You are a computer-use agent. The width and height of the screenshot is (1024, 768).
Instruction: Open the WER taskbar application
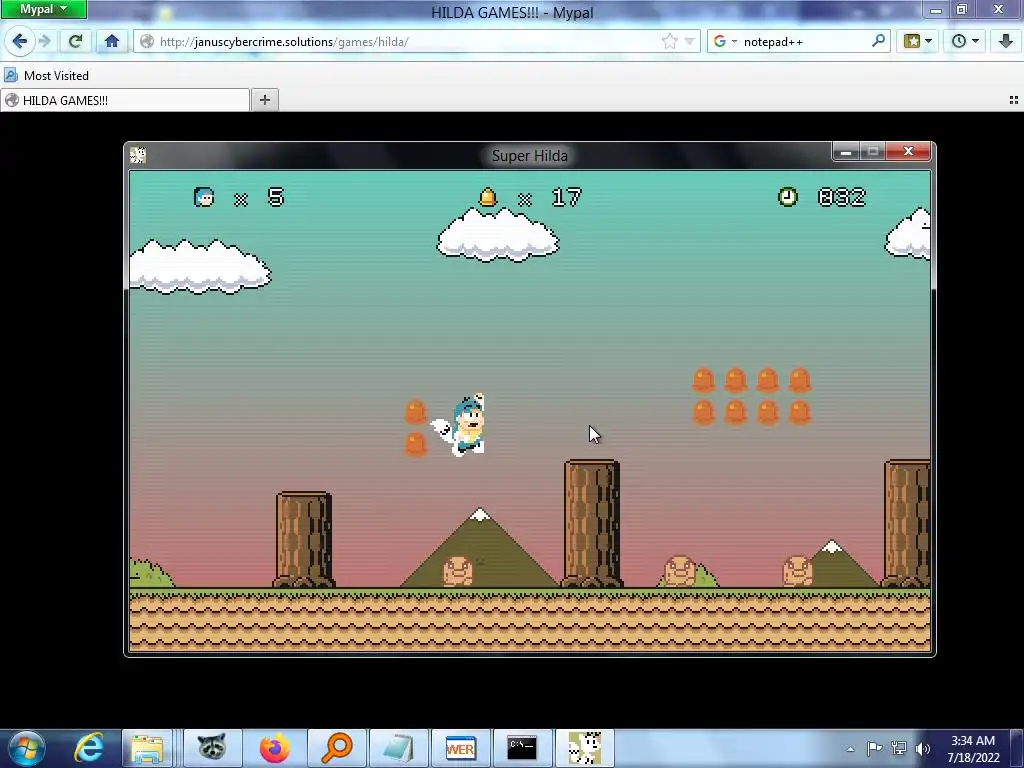[x=460, y=748]
